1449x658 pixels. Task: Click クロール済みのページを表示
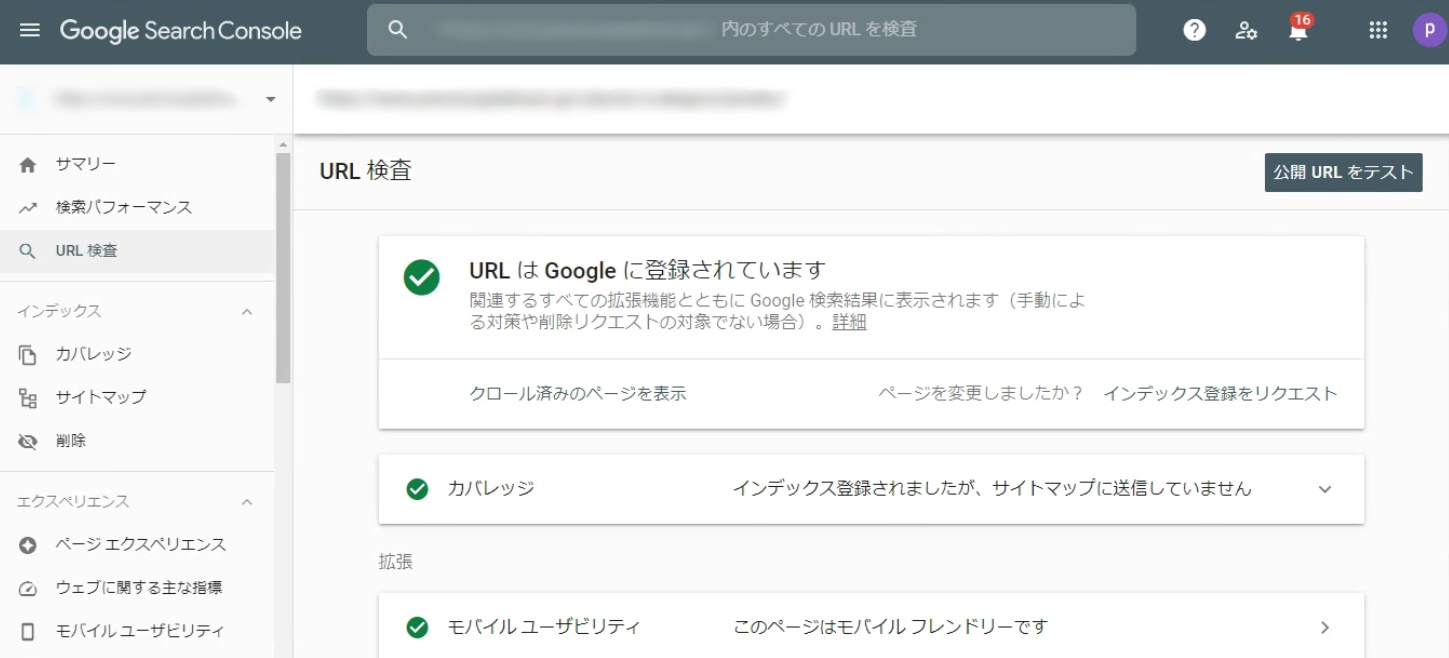(578, 394)
